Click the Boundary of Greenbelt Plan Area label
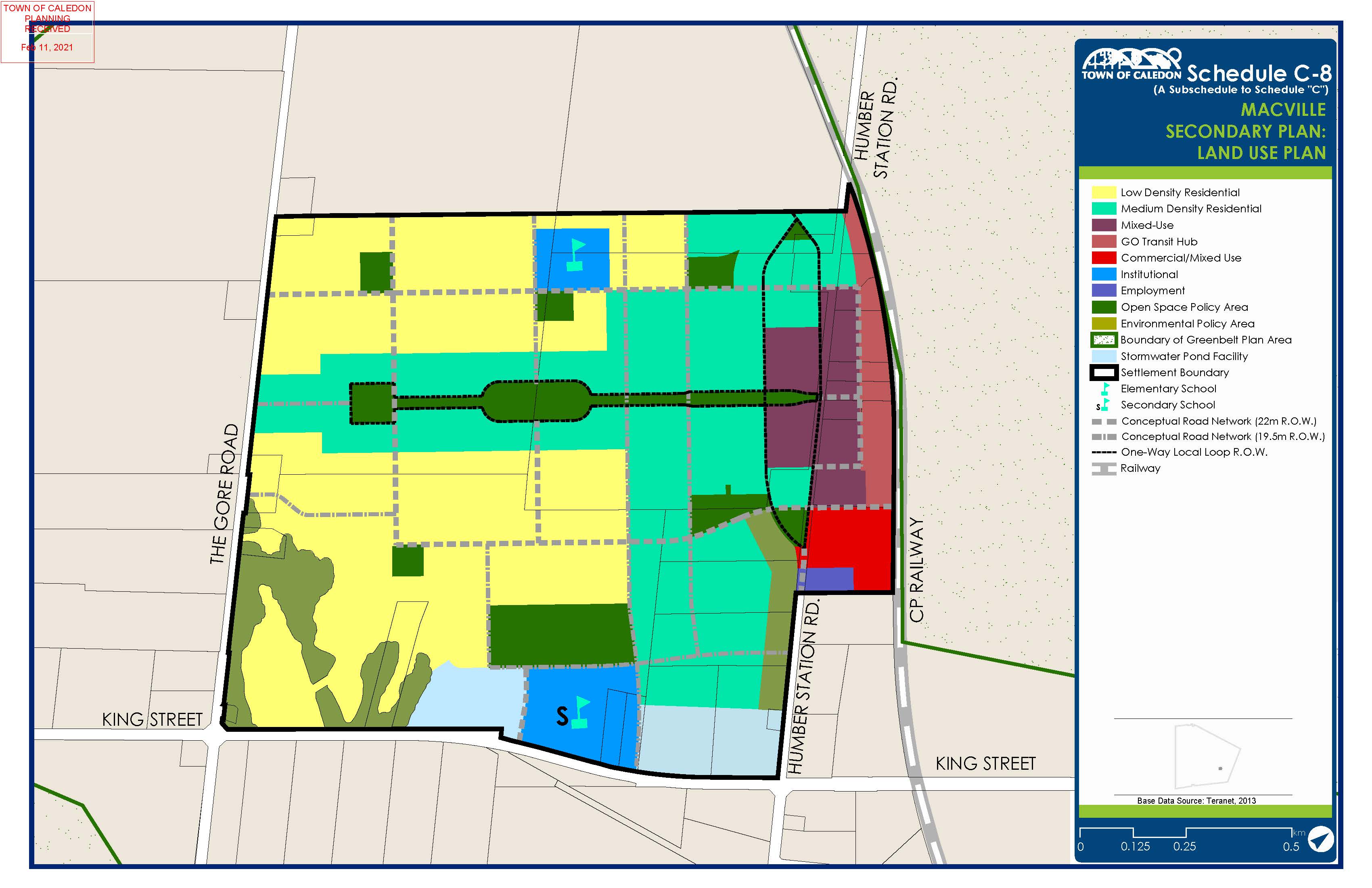This screenshot has width=1372, height=888. (x=1206, y=340)
